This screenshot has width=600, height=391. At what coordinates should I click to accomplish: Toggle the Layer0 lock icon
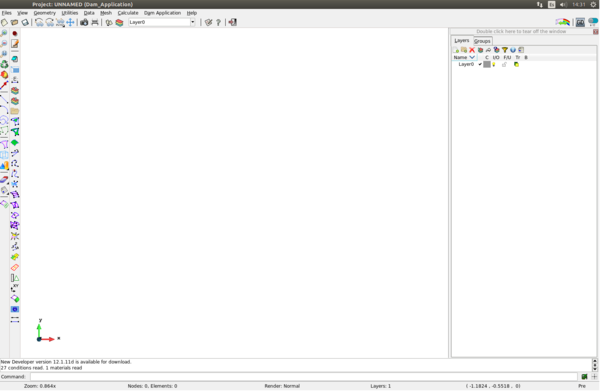pos(504,65)
